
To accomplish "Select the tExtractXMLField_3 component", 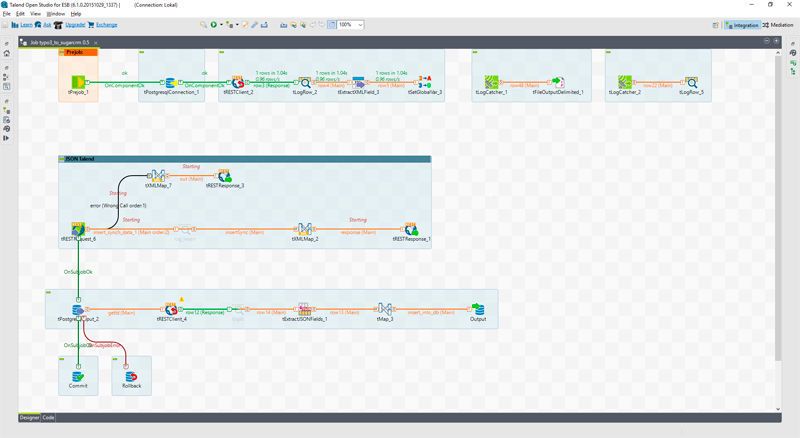I will click(359, 82).
